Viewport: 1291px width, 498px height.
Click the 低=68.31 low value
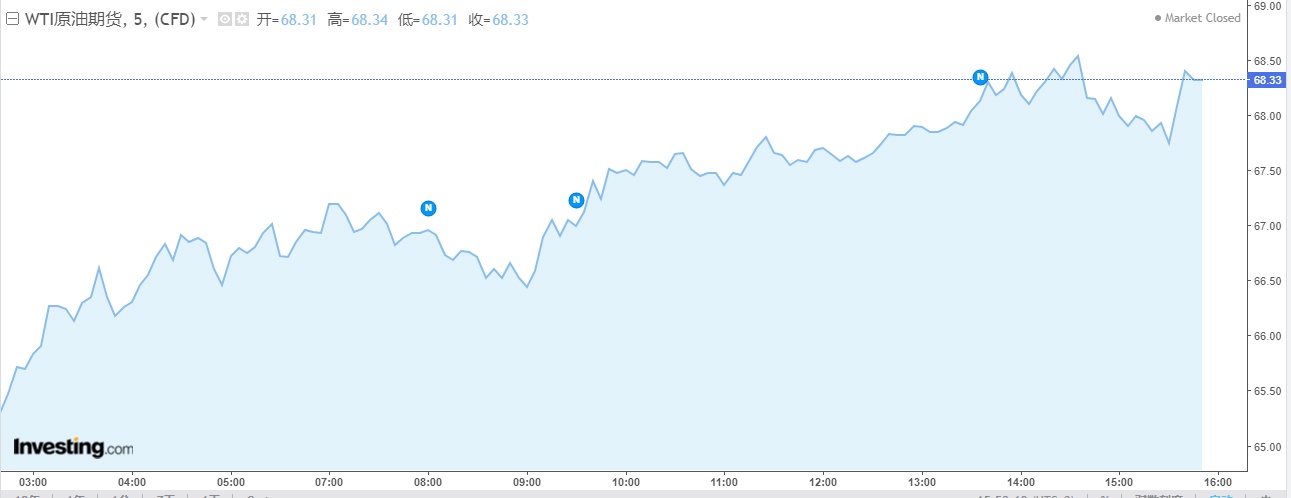pyautogui.click(x=427, y=19)
